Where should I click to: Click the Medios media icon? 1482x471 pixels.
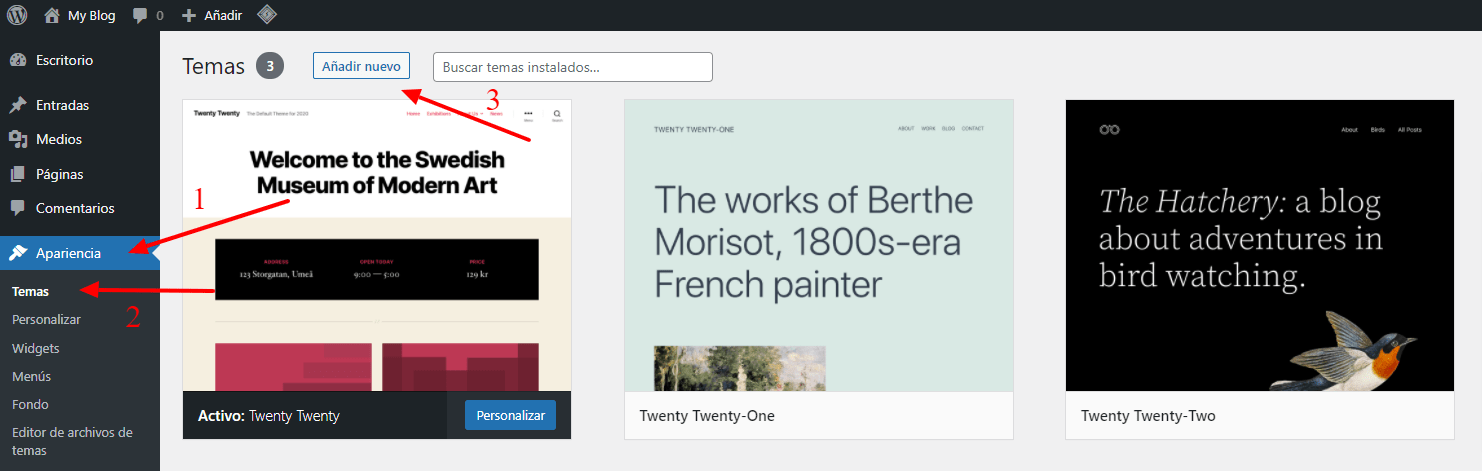click(18, 139)
